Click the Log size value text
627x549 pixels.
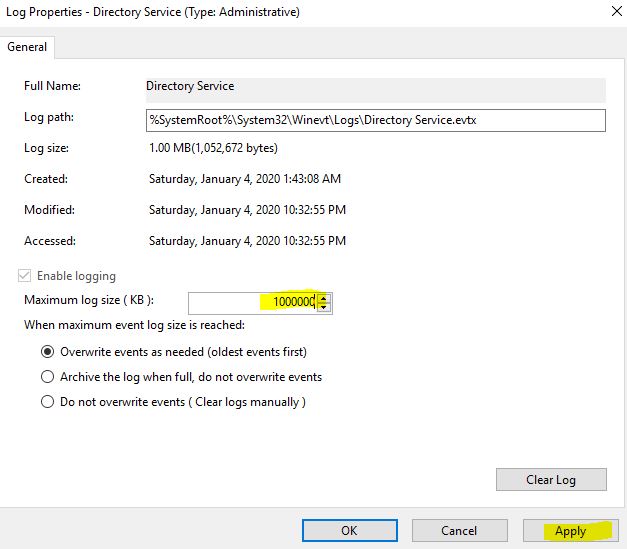(213, 148)
